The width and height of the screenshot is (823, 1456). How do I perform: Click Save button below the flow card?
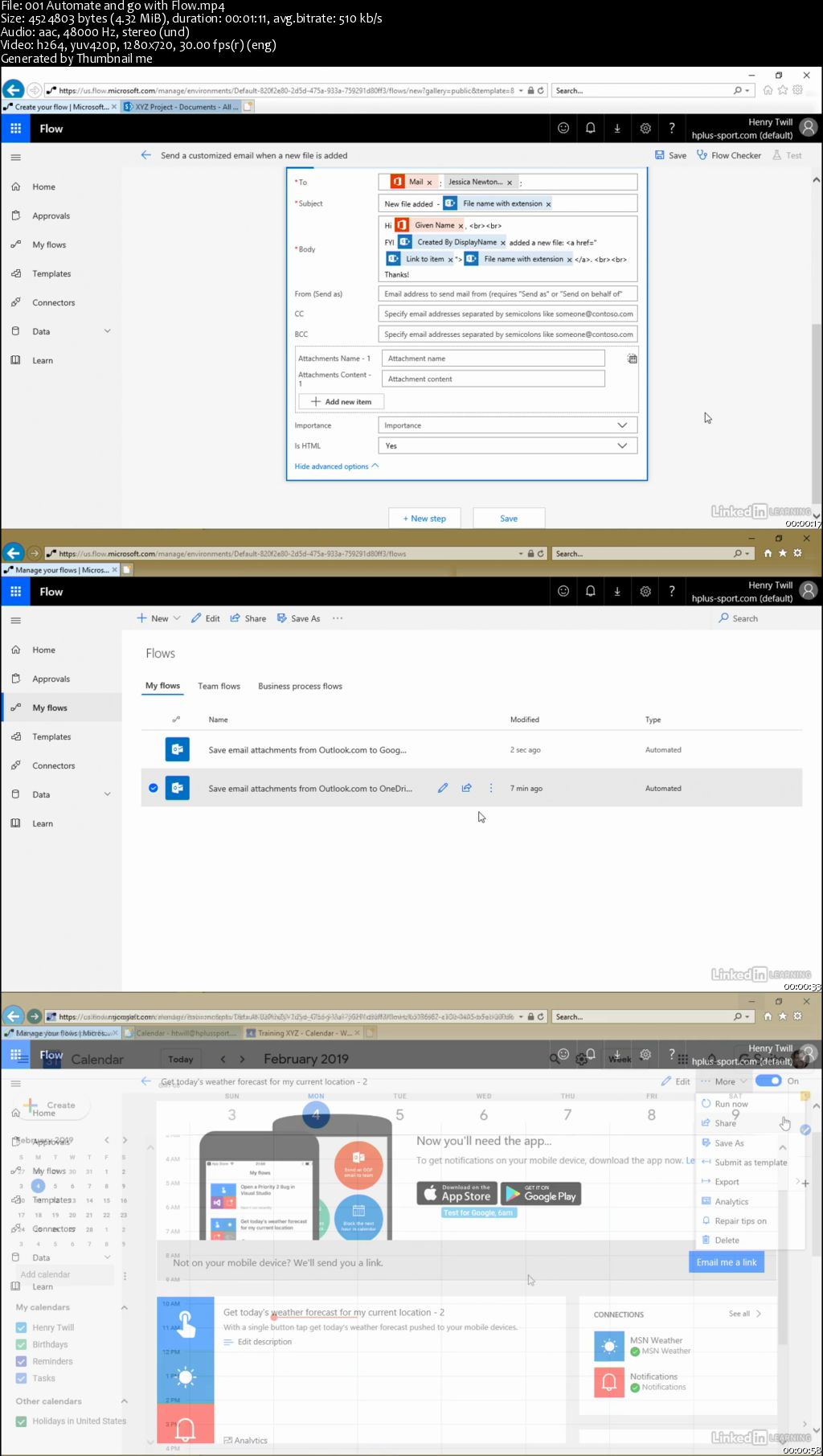pos(509,519)
